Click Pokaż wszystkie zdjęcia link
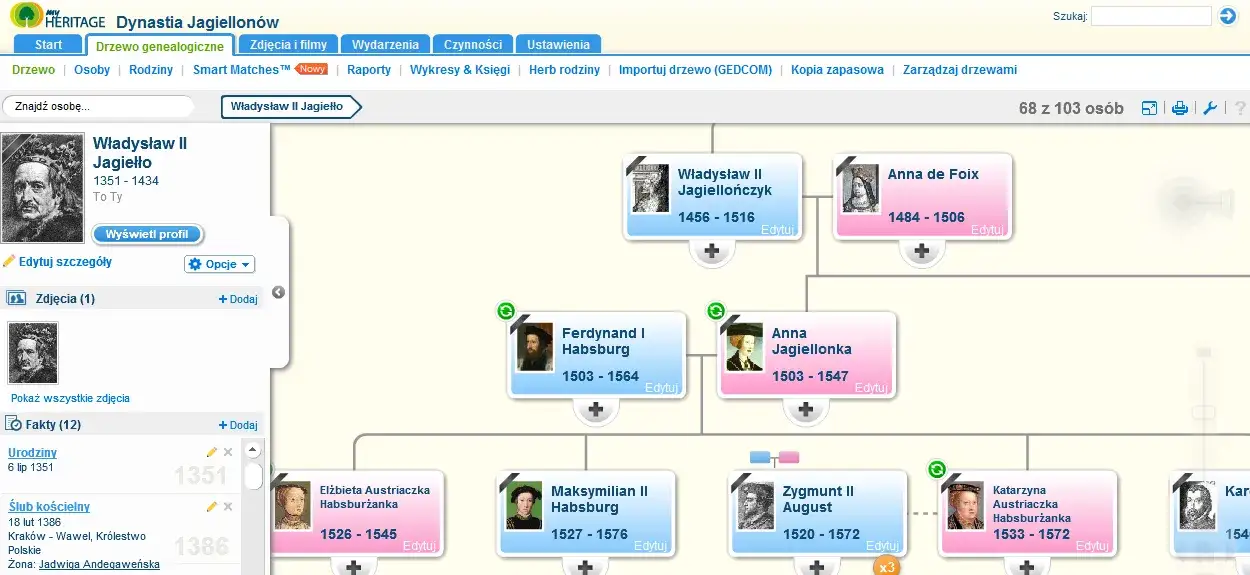Screen dimensions: 1250x575 coord(70,398)
